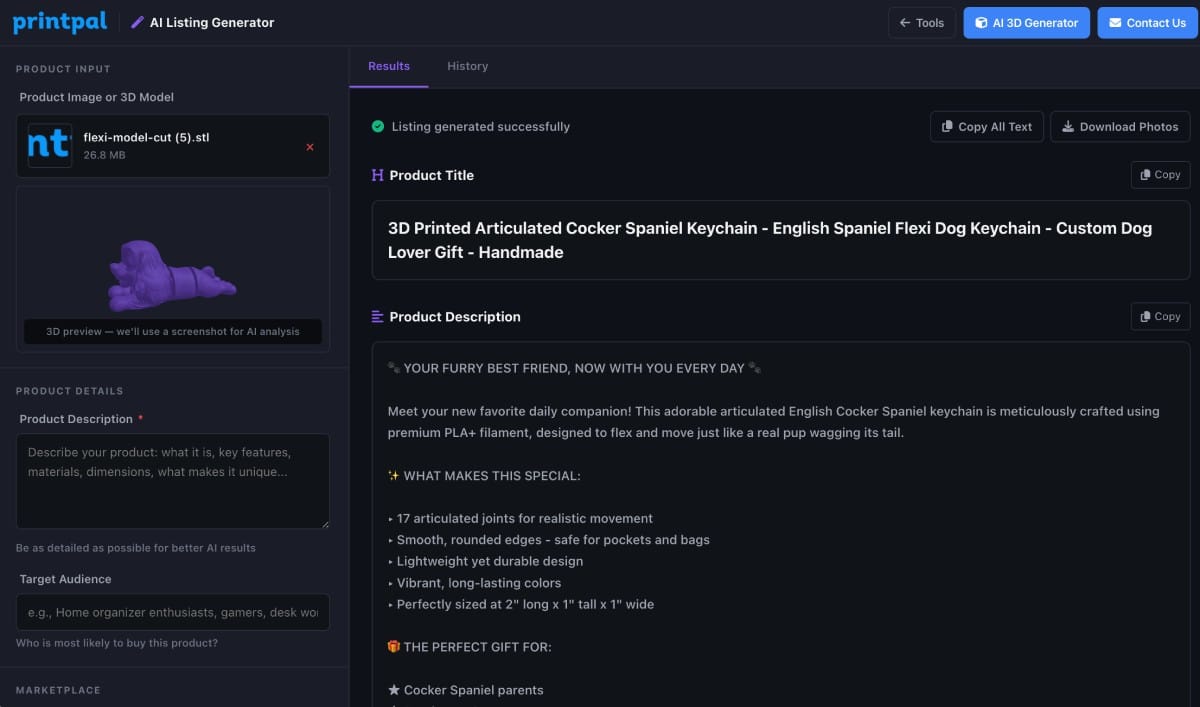Go back to Tools
Image resolution: width=1200 pixels, height=707 pixels.
pos(921,23)
